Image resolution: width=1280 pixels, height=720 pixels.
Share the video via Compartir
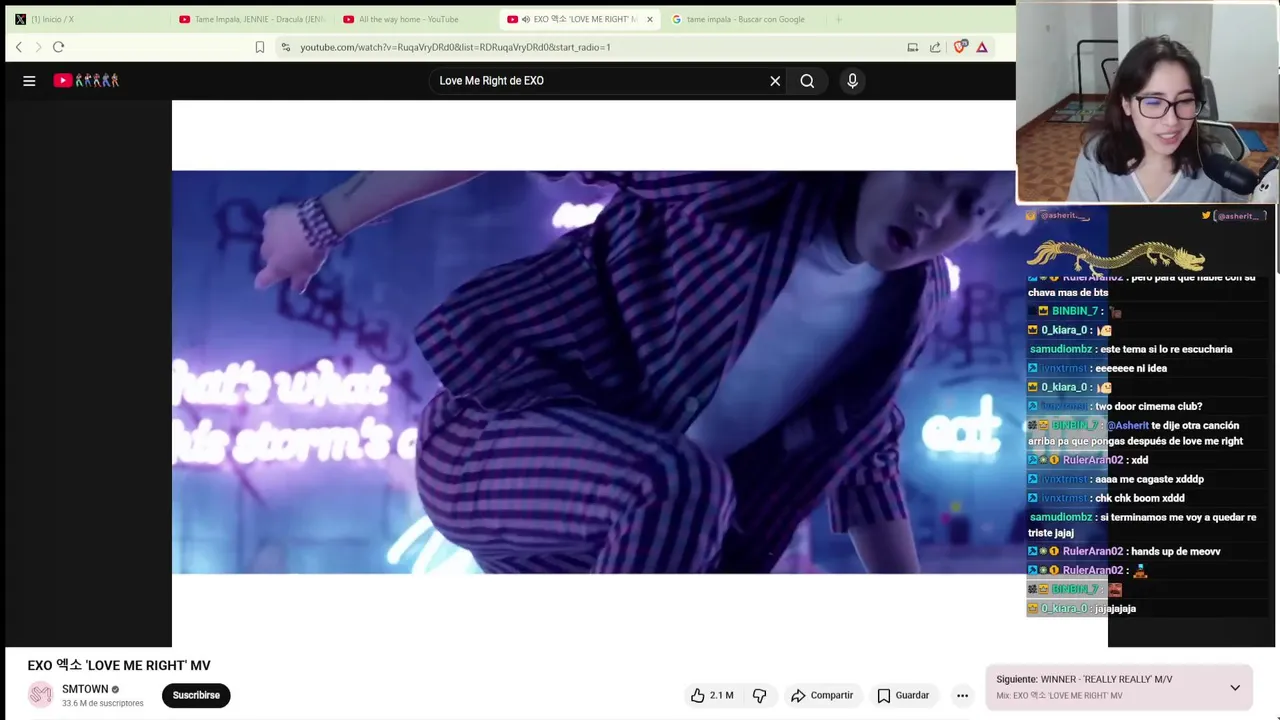click(821, 695)
